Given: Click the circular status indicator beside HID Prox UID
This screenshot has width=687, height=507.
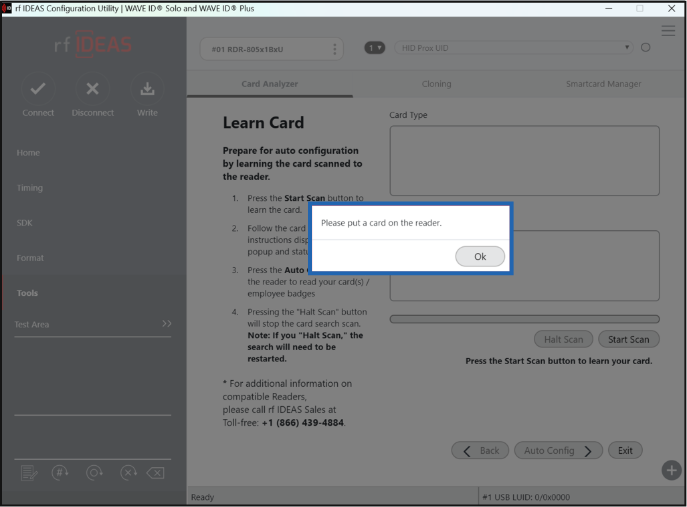Looking at the screenshot, I should 645,48.
